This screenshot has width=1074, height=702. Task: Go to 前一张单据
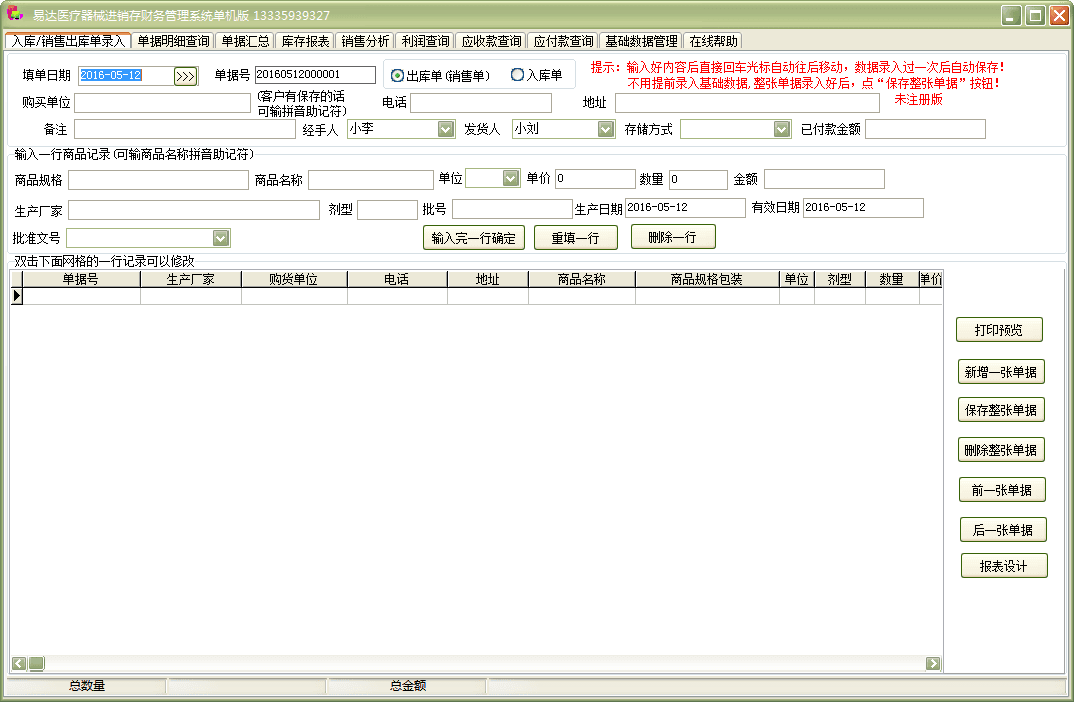pos(1002,490)
